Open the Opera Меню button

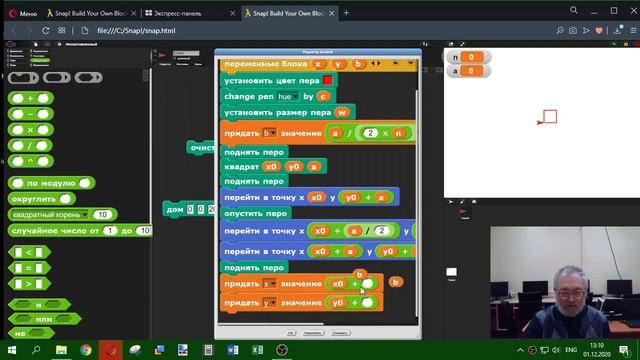point(23,13)
